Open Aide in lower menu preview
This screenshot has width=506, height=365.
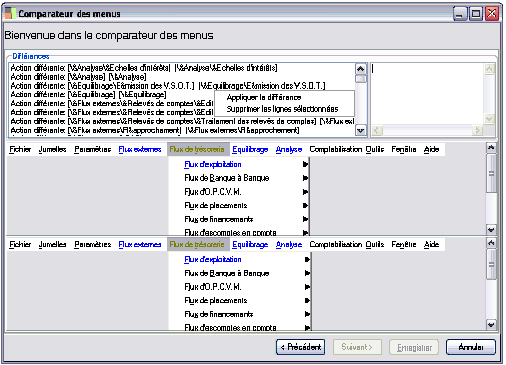[431, 244]
